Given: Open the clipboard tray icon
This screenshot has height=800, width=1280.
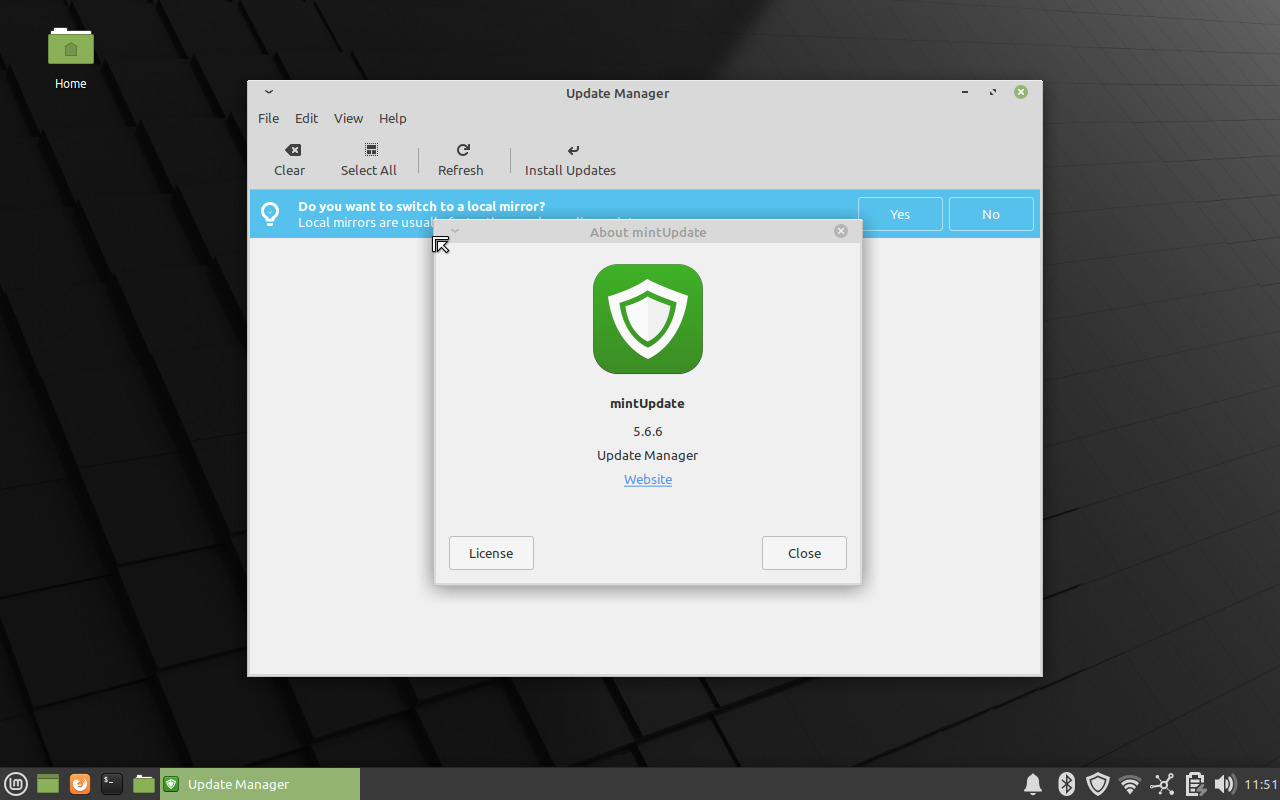Looking at the screenshot, I should point(1194,784).
